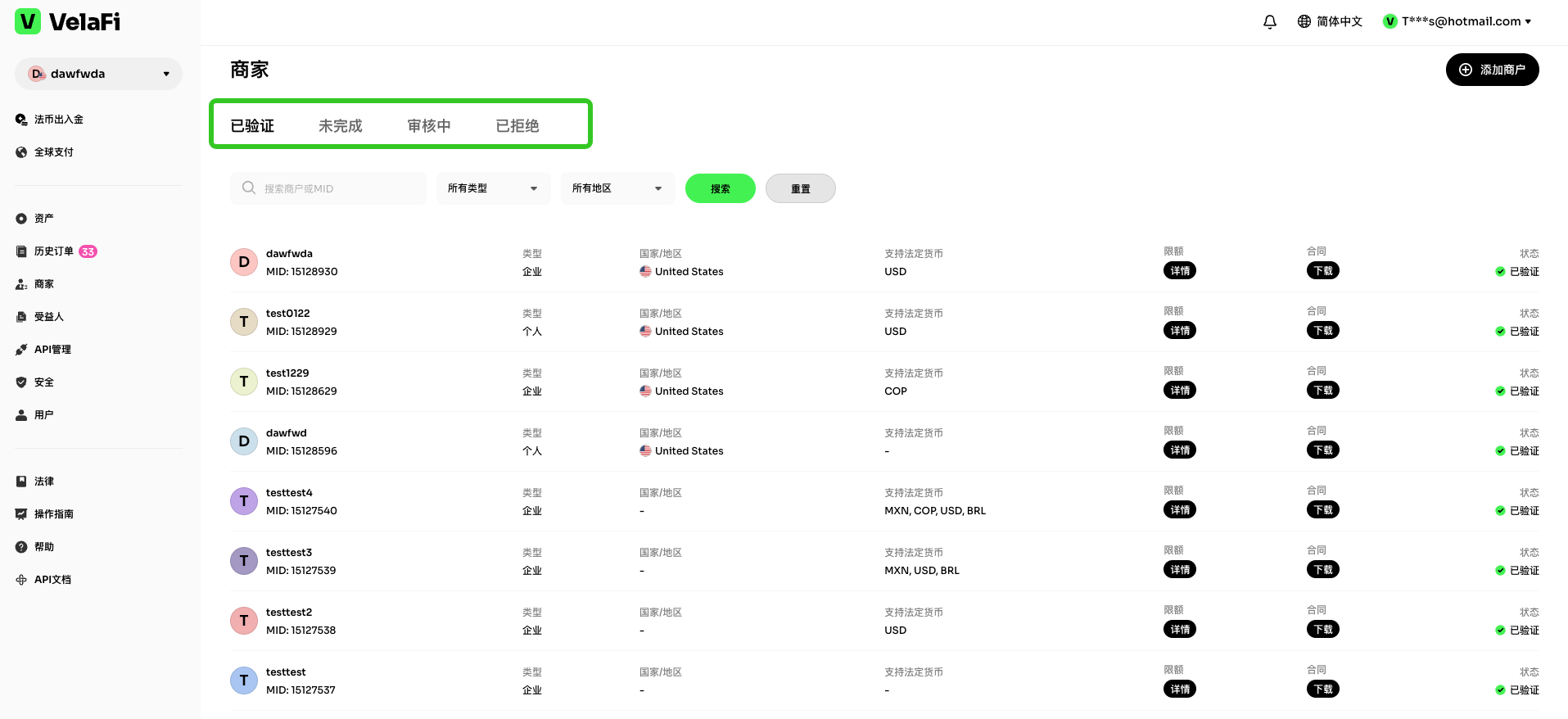Open 操作指南 in the sidebar

(53, 514)
